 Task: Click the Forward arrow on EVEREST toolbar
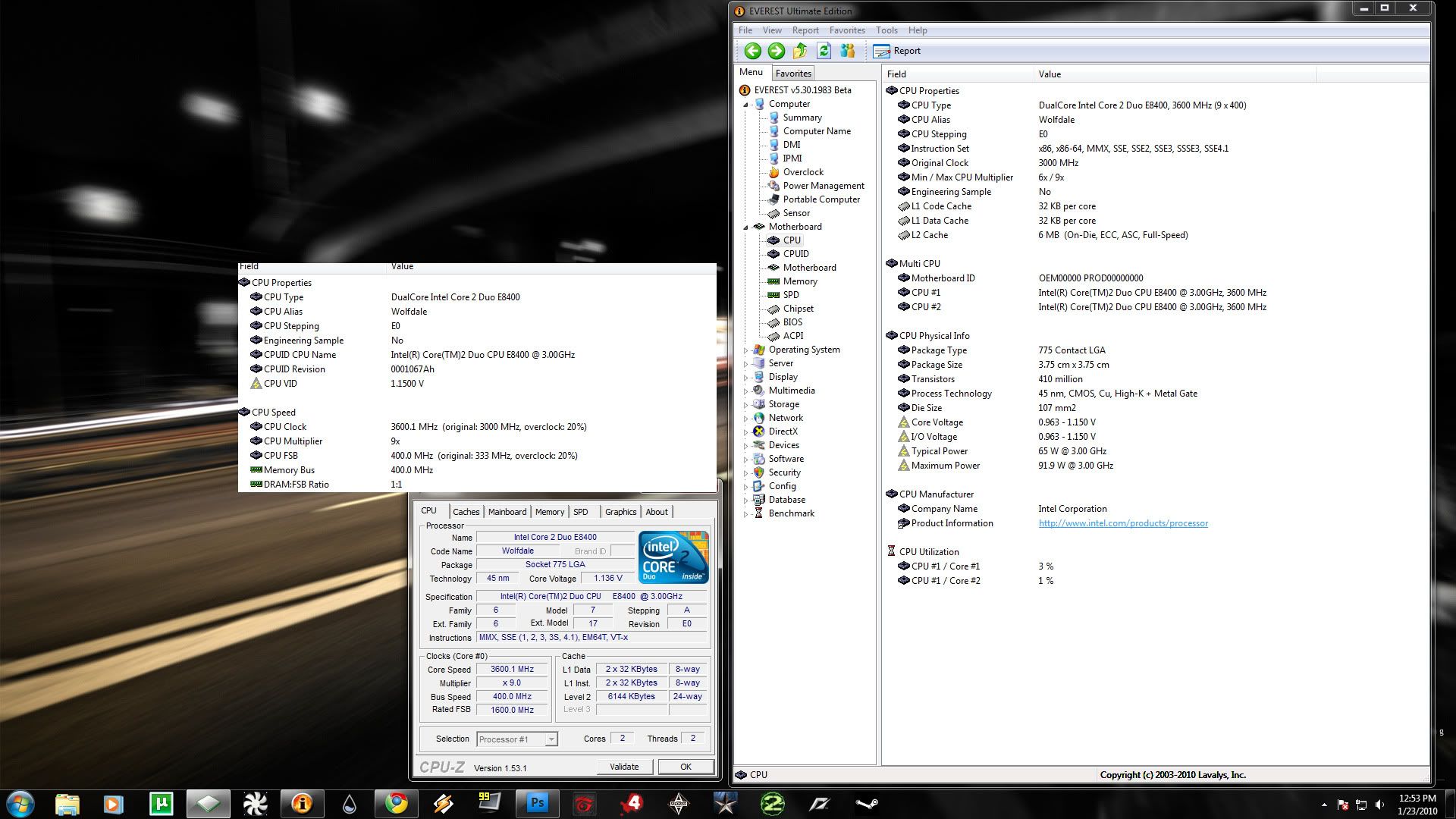point(776,51)
